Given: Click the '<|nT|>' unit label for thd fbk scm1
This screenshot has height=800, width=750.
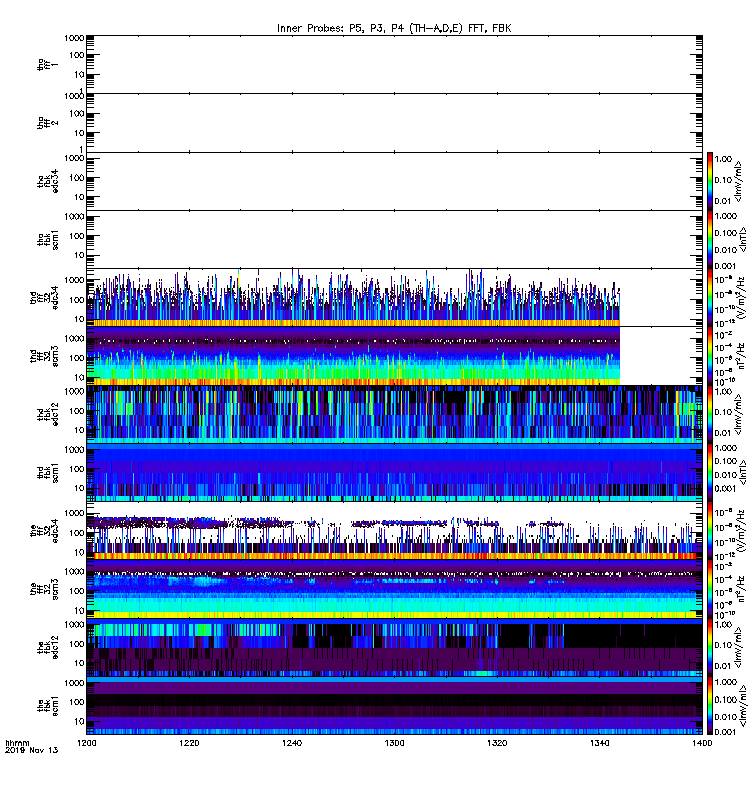Looking at the screenshot, I should click(x=741, y=472).
